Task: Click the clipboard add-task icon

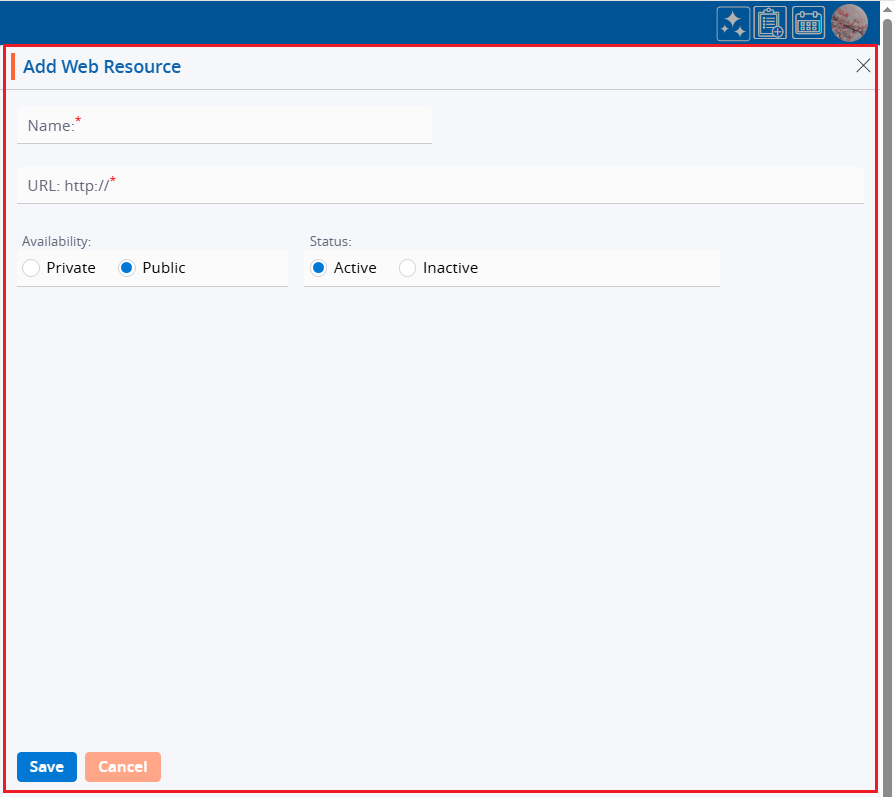Action: coord(770,23)
